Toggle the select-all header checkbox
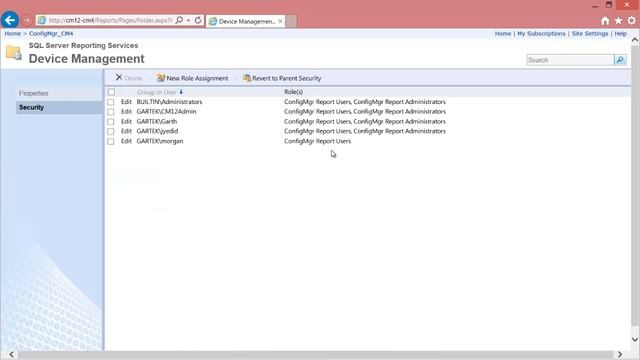 coord(111,92)
